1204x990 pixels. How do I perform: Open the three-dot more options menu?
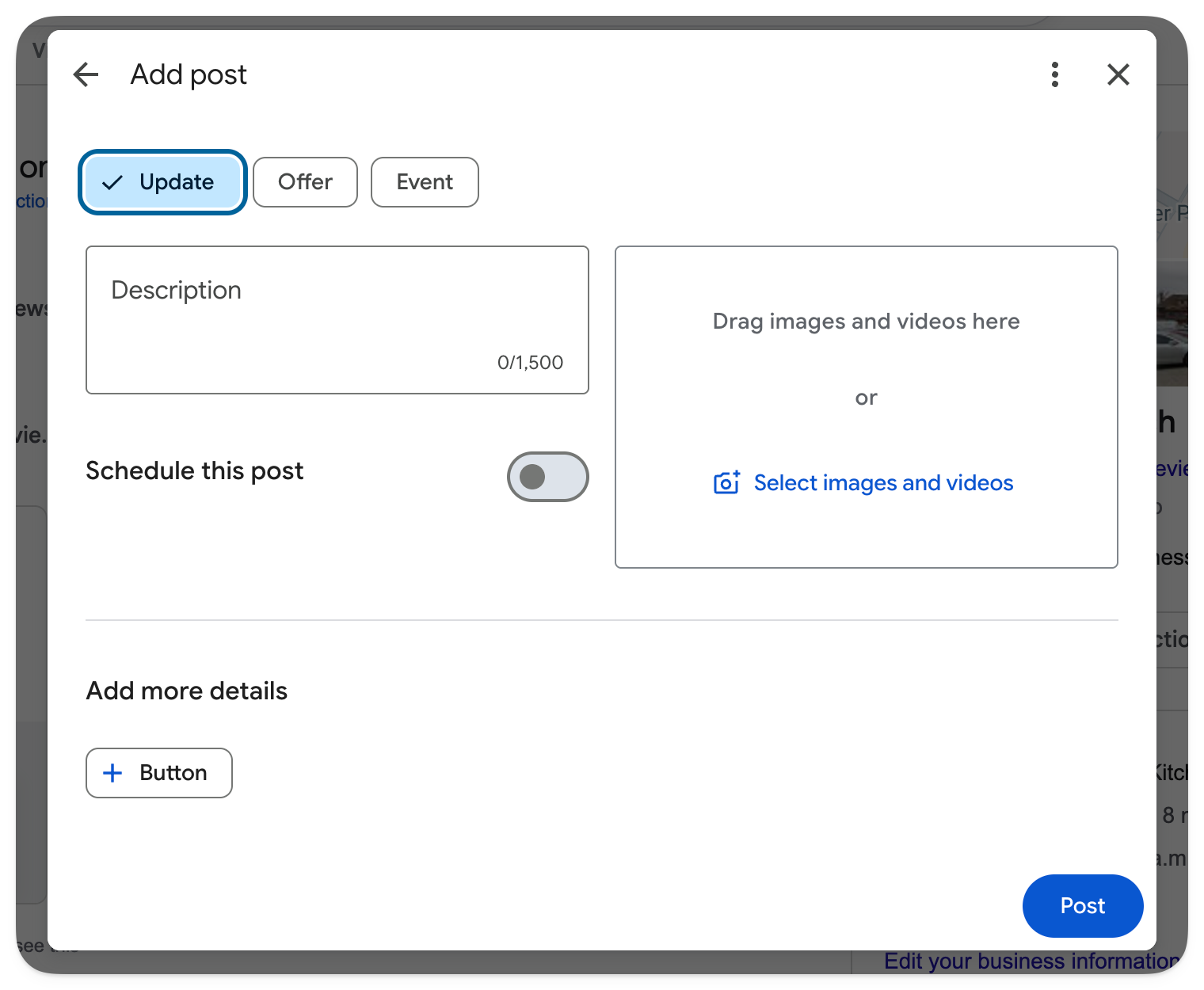coord(1054,74)
